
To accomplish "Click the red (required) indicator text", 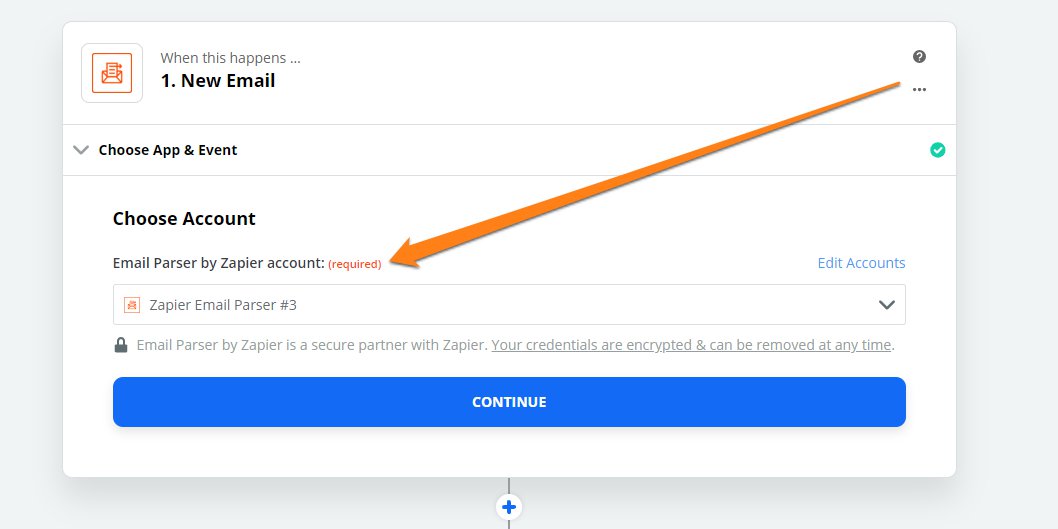I will point(354,264).
